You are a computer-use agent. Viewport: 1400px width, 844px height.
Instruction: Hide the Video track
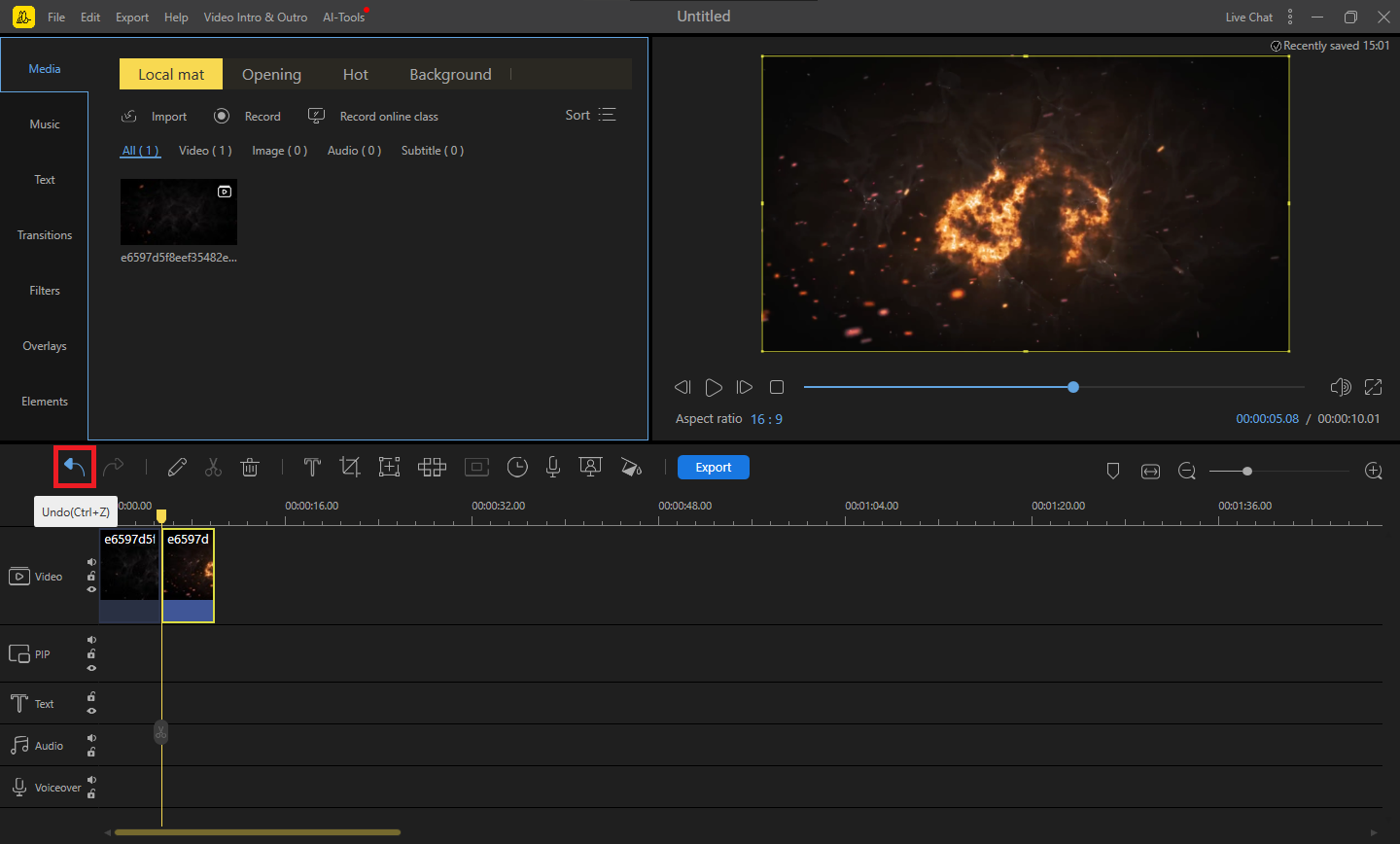(x=91, y=589)
